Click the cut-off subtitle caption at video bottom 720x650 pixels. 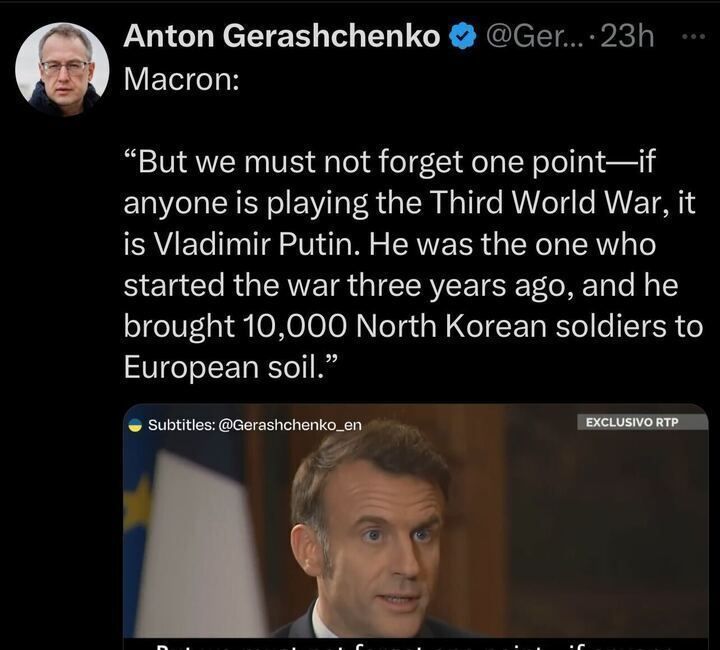(x=416, y=644)
